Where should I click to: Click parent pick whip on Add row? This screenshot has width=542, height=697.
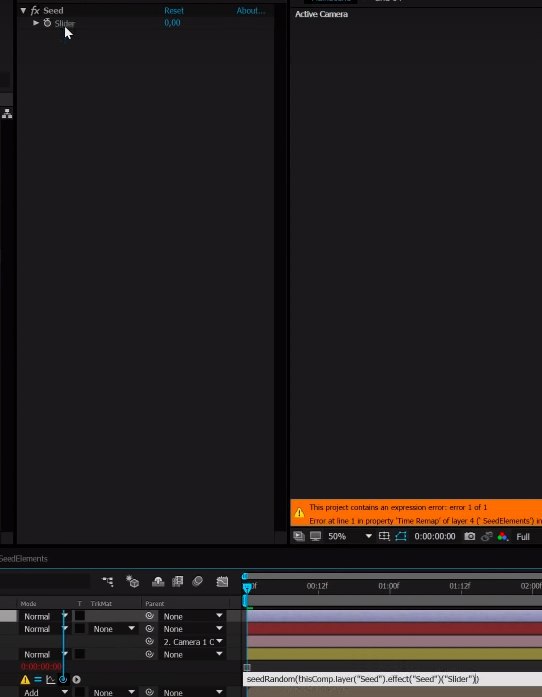point(149,692)
